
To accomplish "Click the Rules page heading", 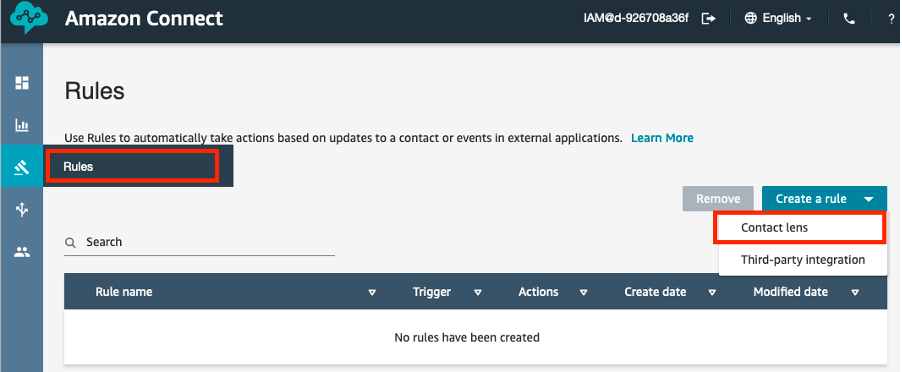I will tap(95, 91).
